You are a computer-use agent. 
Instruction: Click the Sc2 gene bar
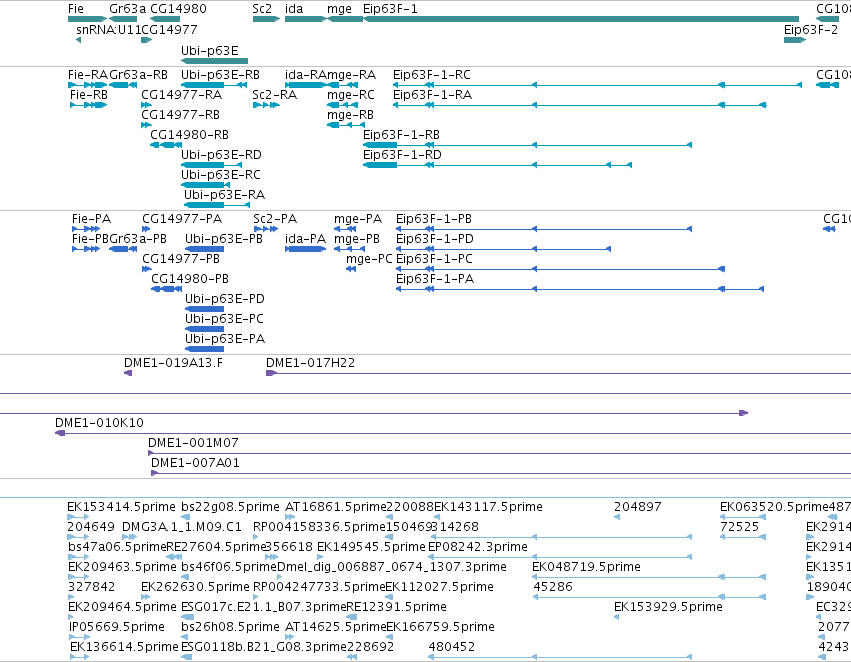coord(266,20)
